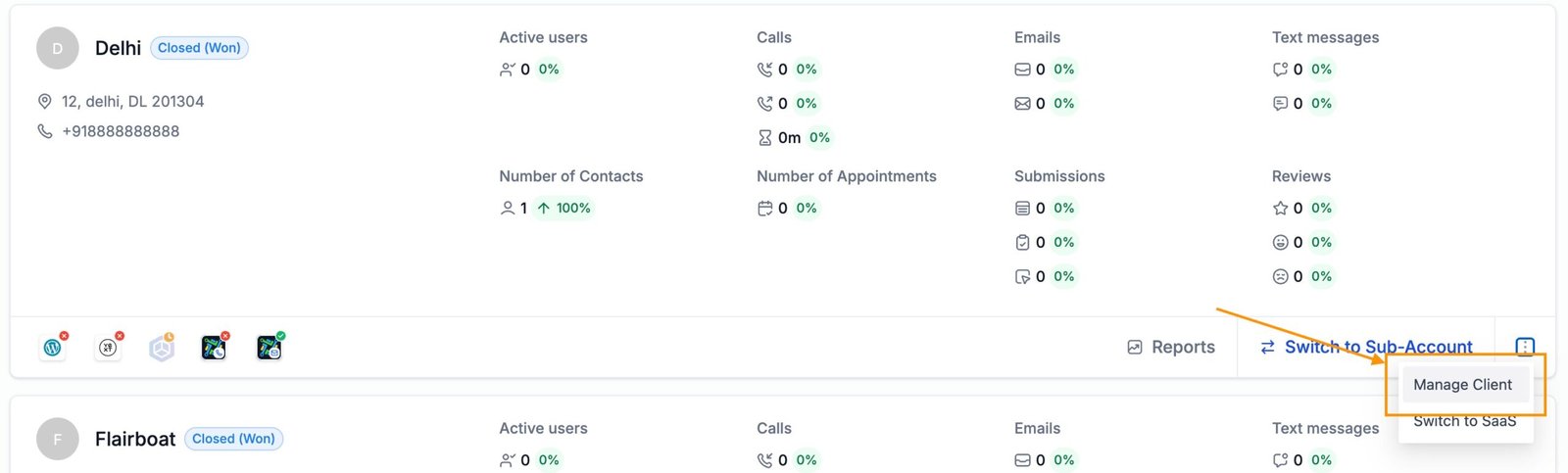The image size is (1568, 473).
Task: Click the phone icon beside Delhi number
Action: pos(44,131)
